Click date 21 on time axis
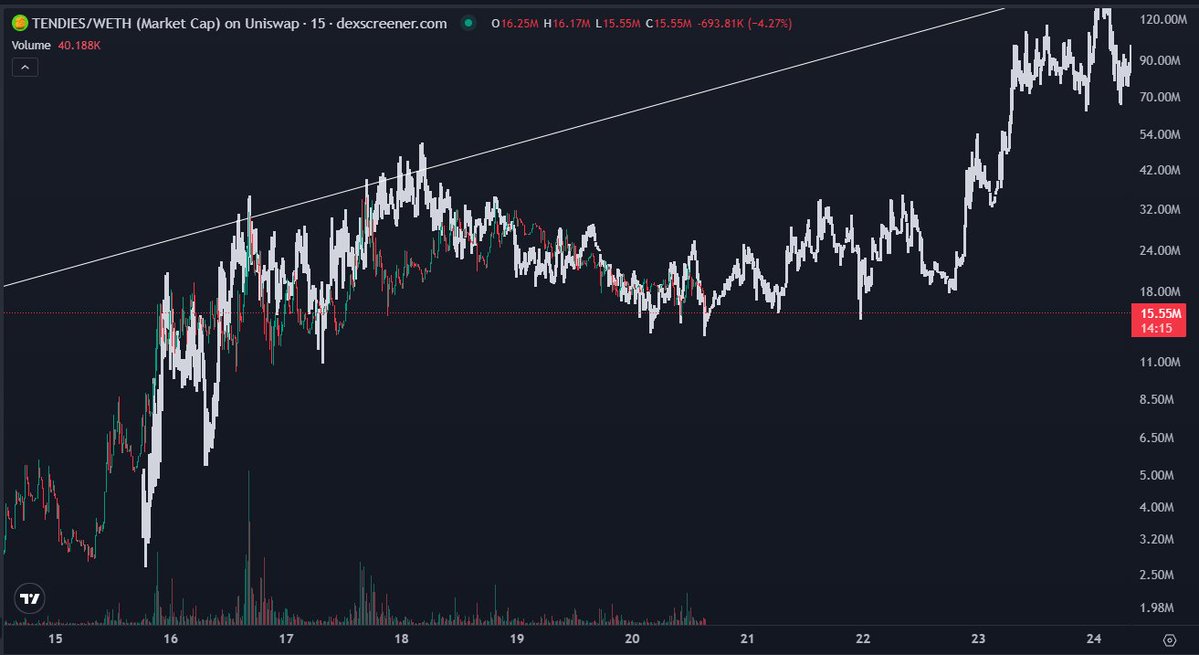The image size is (1199, 655). click(x=748, y=639)
